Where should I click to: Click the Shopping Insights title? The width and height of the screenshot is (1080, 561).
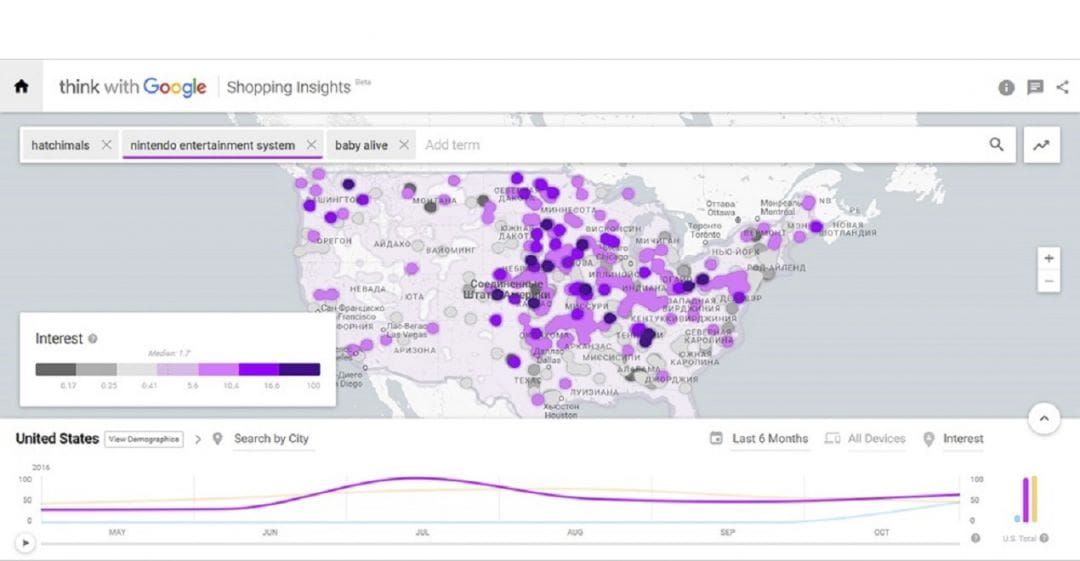tap(289, 88)
